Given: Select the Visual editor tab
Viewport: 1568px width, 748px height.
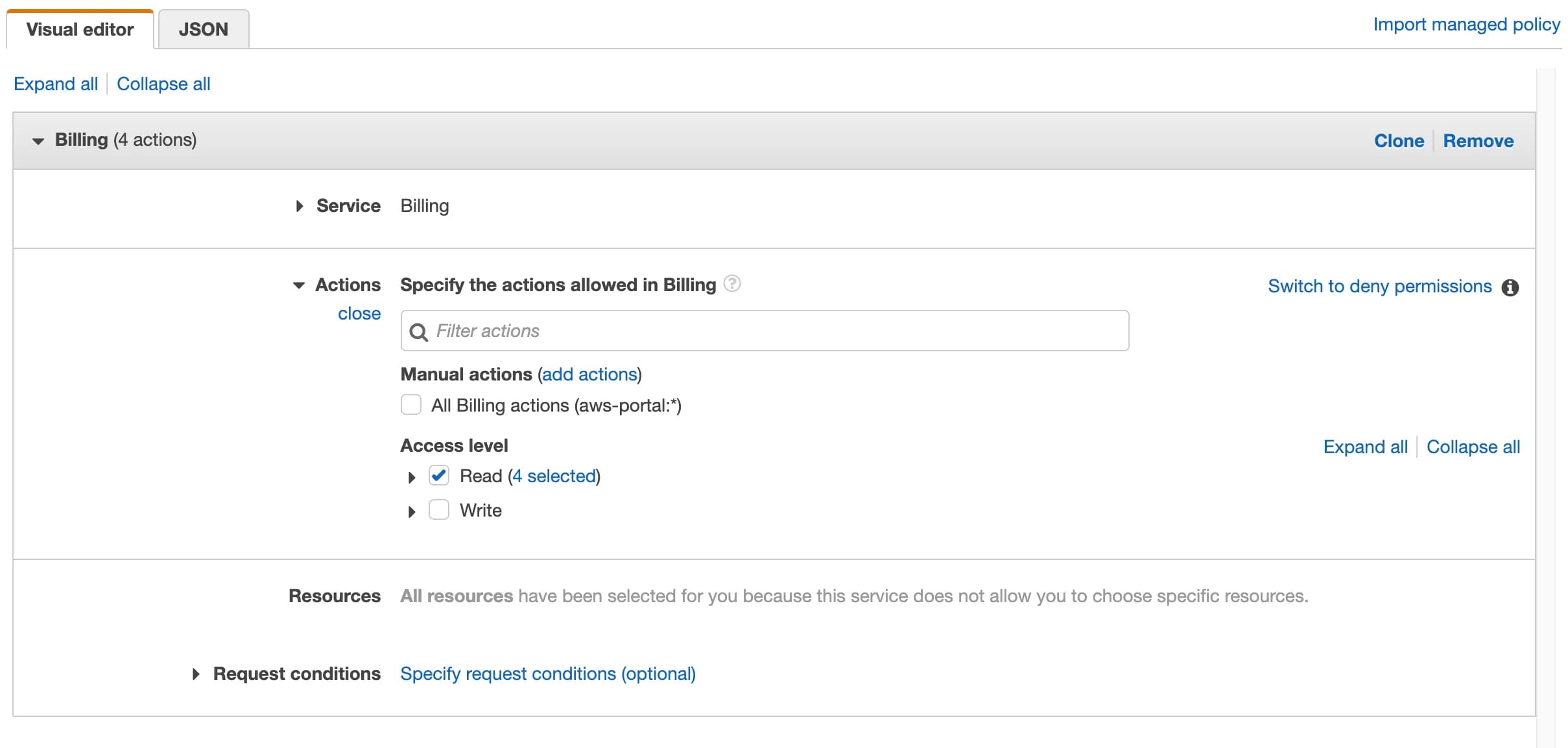Looking at the screenshot, I should (80, 29).
